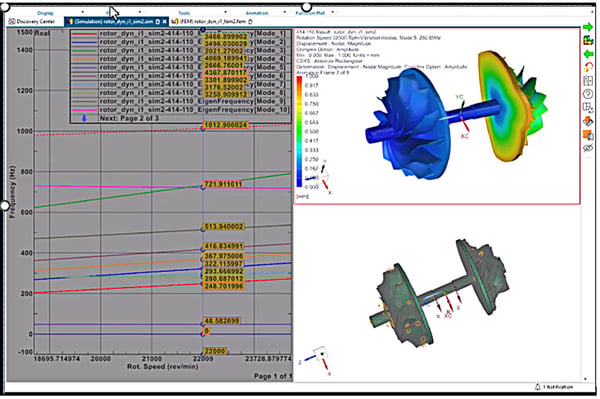Switch to the Simulation rotor_dyn_i1_sim2.sim tab

coord(116,21)
